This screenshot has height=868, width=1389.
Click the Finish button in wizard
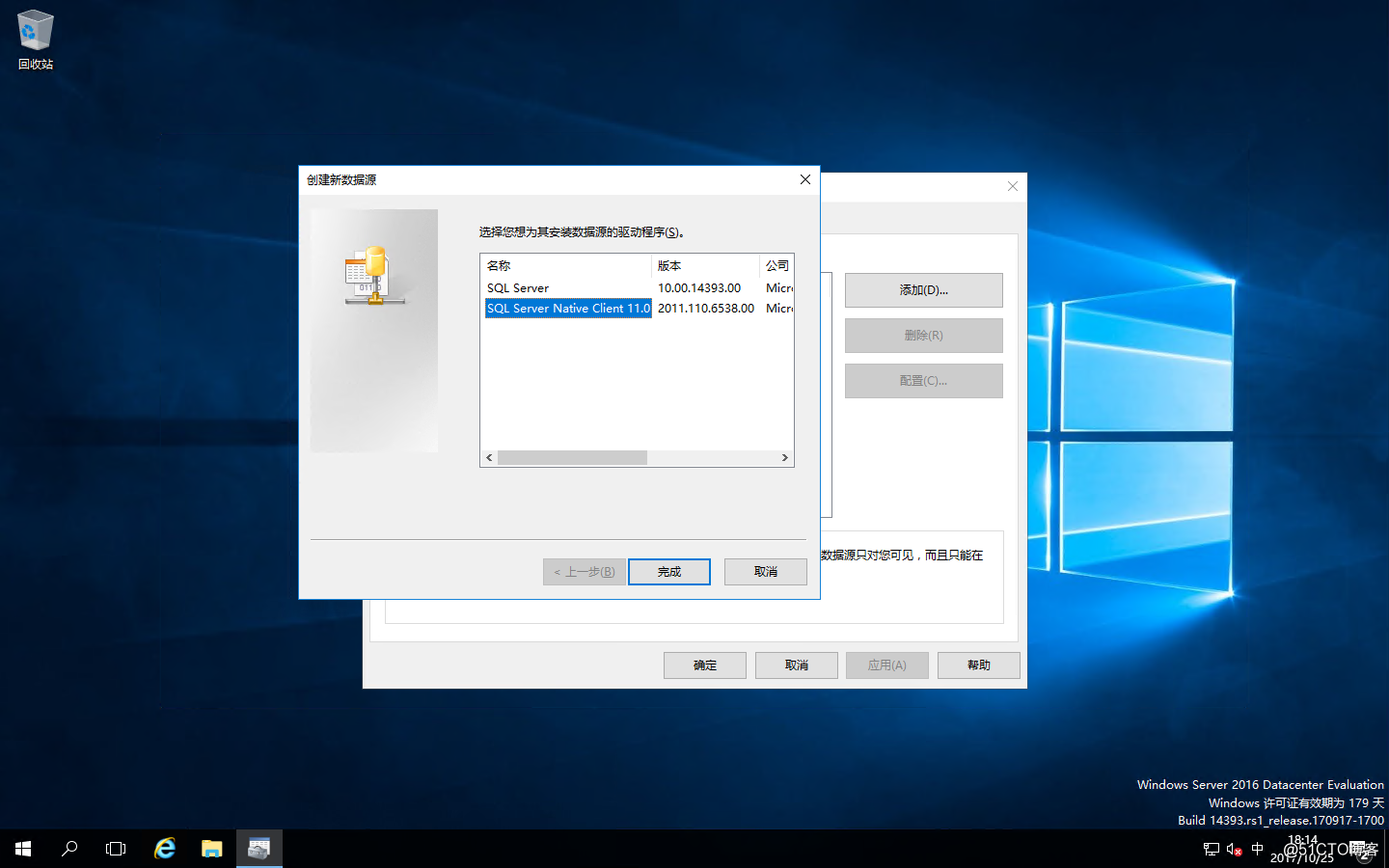click(x=669, y=572)
